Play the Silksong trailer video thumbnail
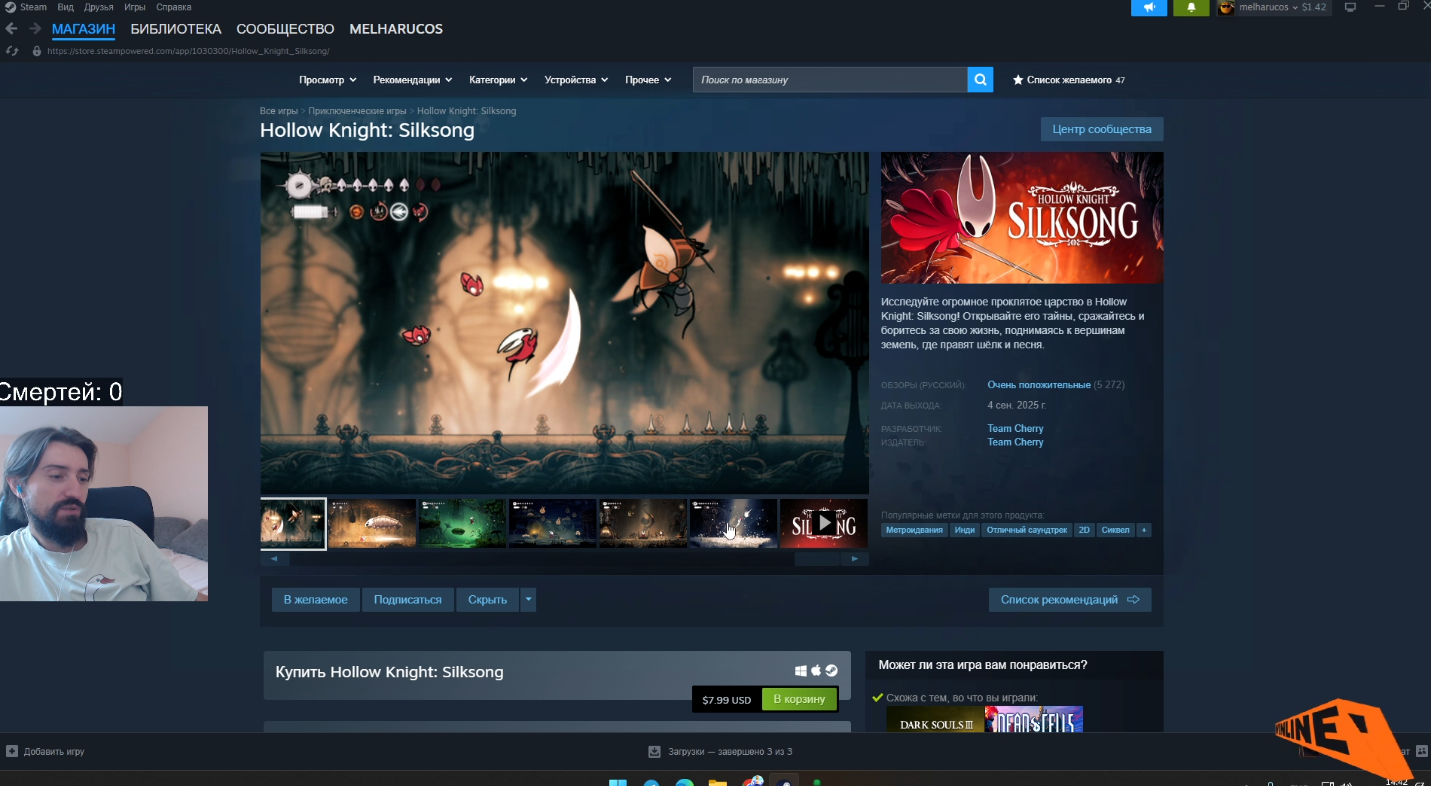The width and height of the screenshot is (1431, 786). [x=824, y=523]
